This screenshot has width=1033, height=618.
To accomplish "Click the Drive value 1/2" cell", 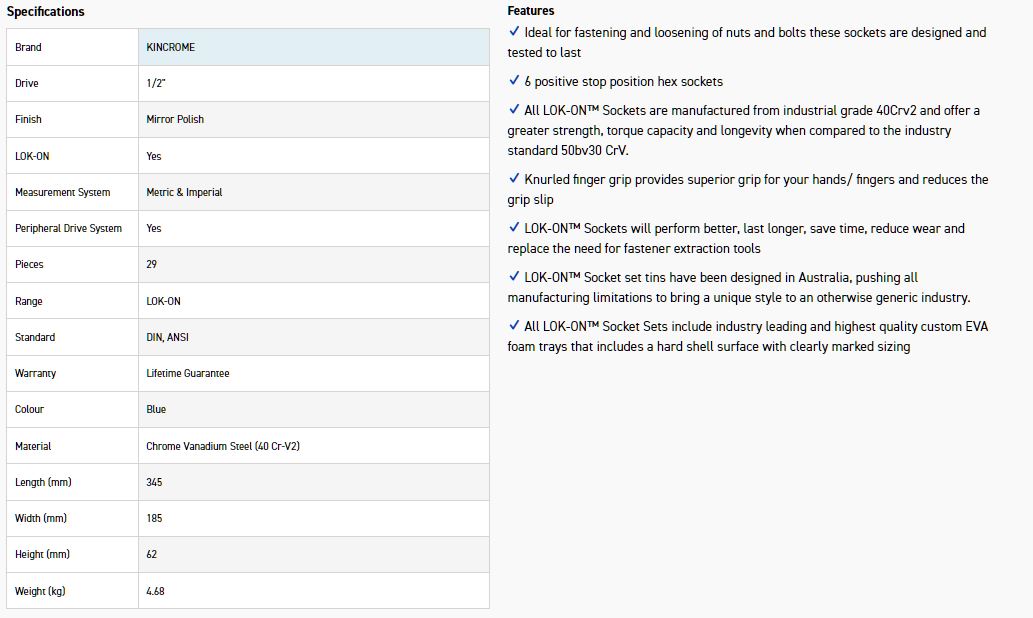I will point(156,83).
